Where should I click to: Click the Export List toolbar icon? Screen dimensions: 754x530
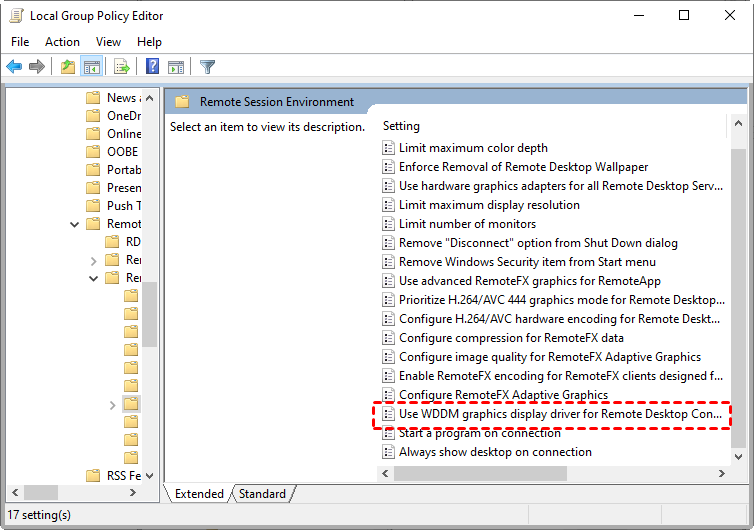[x=121, y=67]
